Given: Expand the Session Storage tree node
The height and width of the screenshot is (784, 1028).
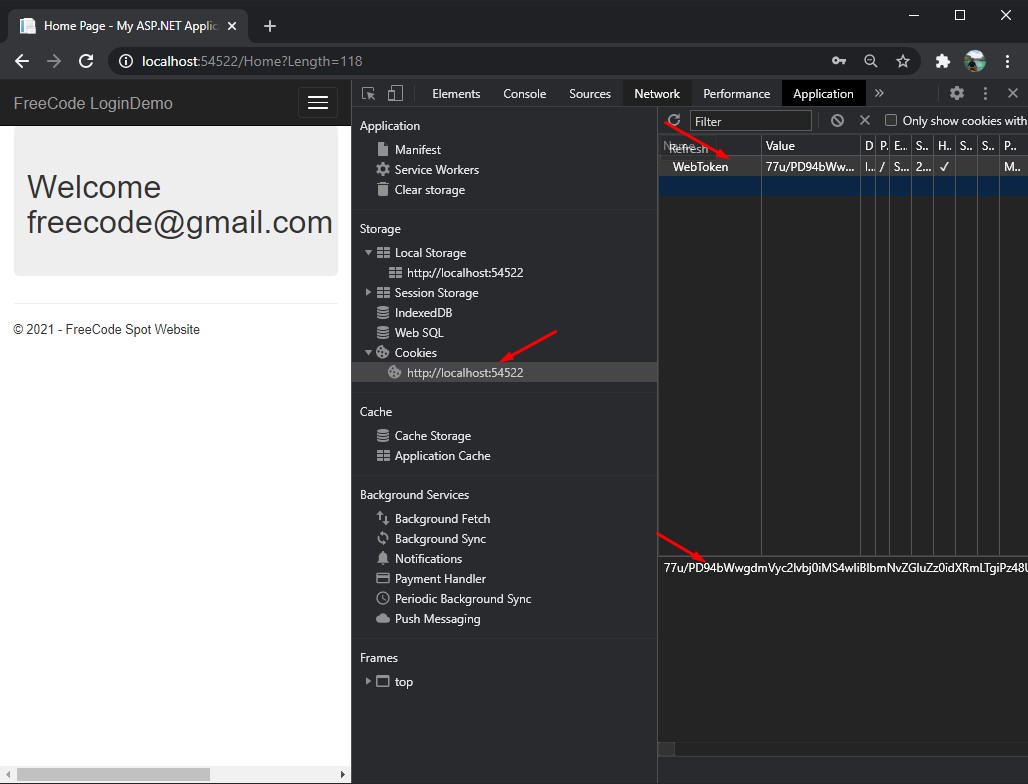Looking at the screenshot, I should click(369, 293).
